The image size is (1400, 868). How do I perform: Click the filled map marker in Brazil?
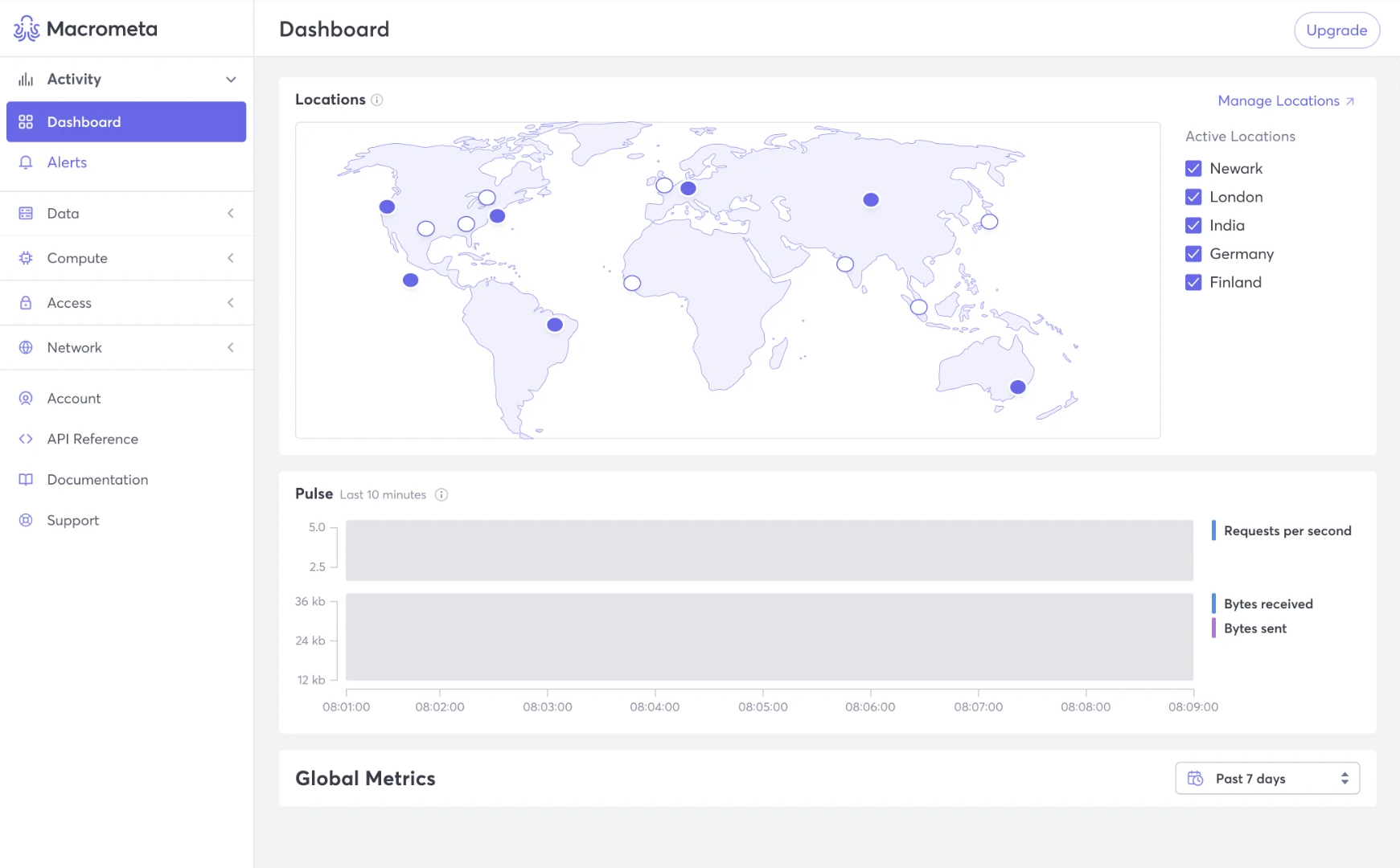coord(555,325)
